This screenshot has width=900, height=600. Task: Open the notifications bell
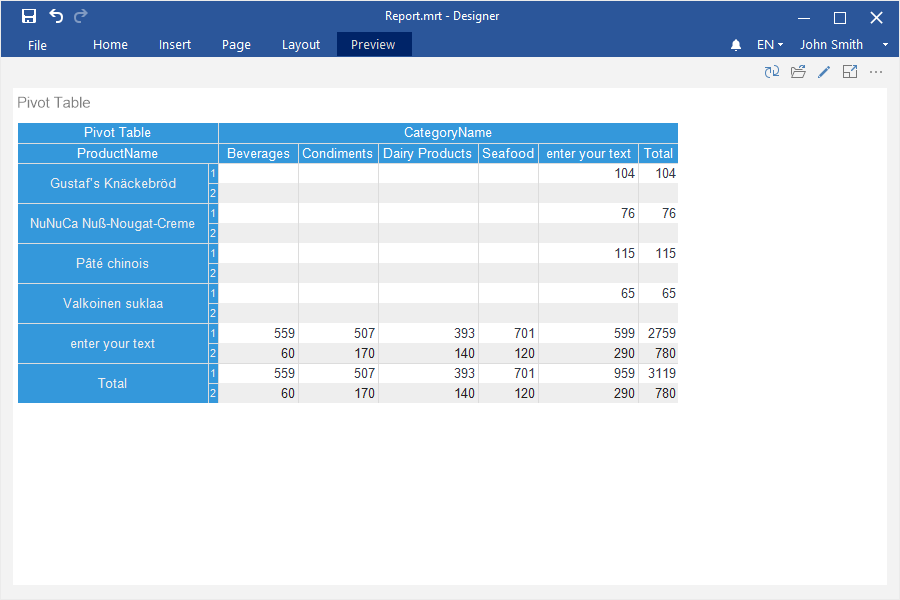(736, 45)
